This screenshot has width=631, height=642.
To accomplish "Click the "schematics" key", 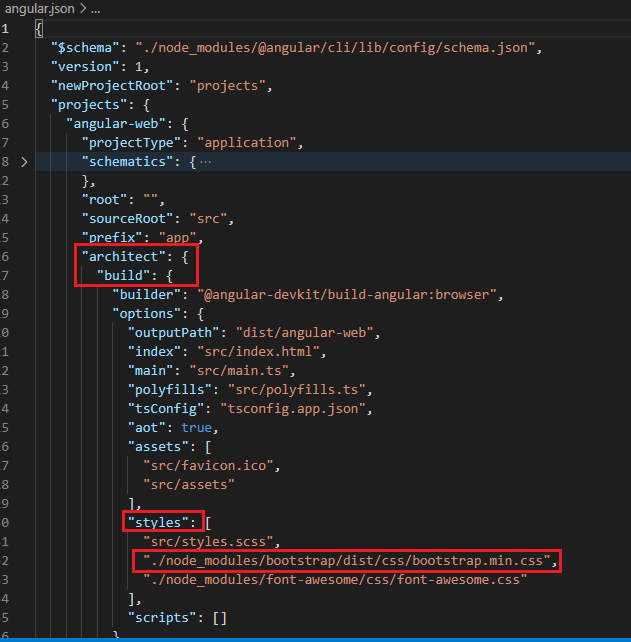I will pos(127,162).
